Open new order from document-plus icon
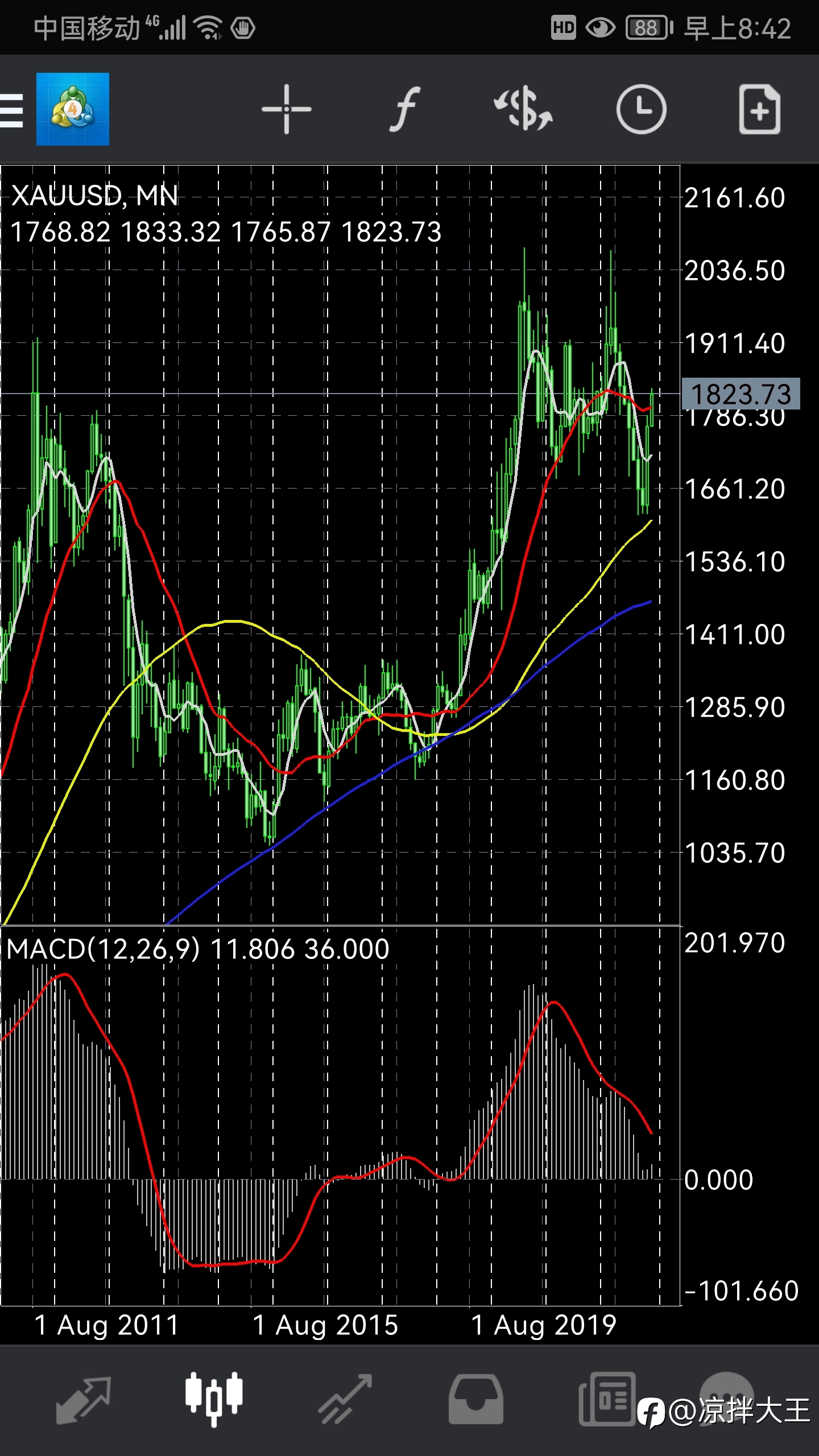 pyautogui.click(x=760, y=109)
